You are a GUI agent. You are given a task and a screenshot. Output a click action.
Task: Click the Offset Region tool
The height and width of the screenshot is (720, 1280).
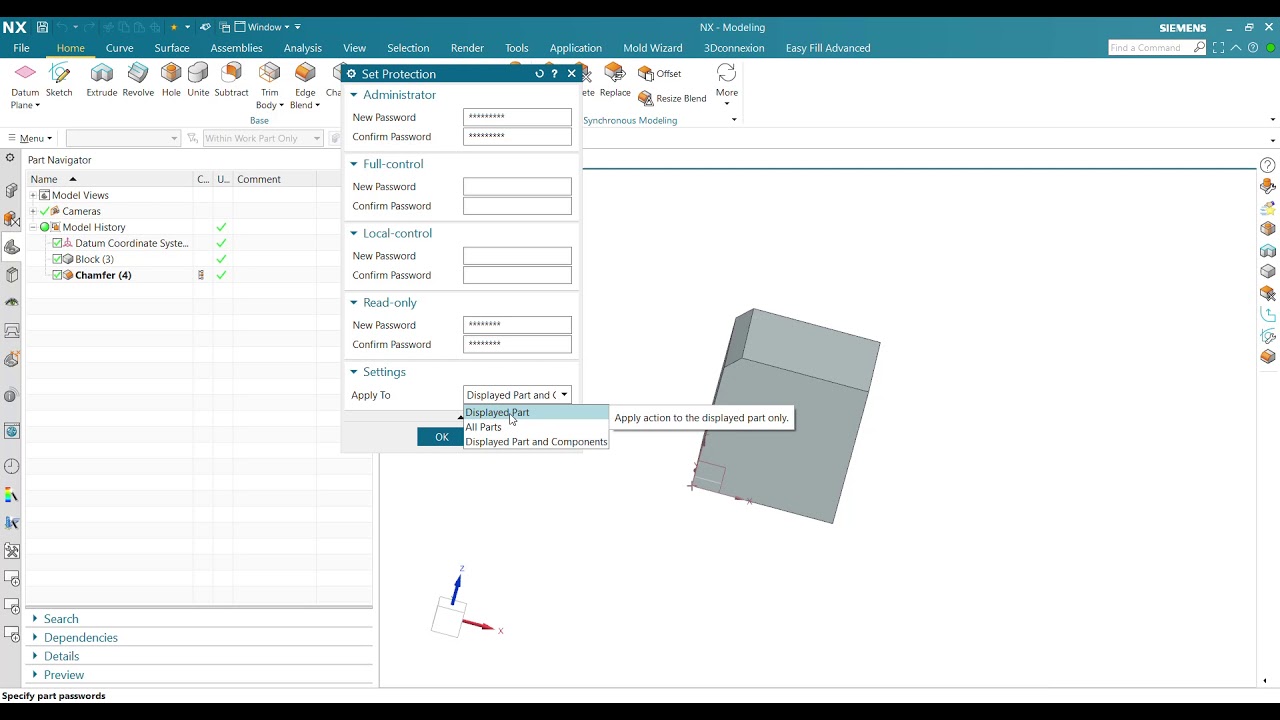[x=660, y=73]
